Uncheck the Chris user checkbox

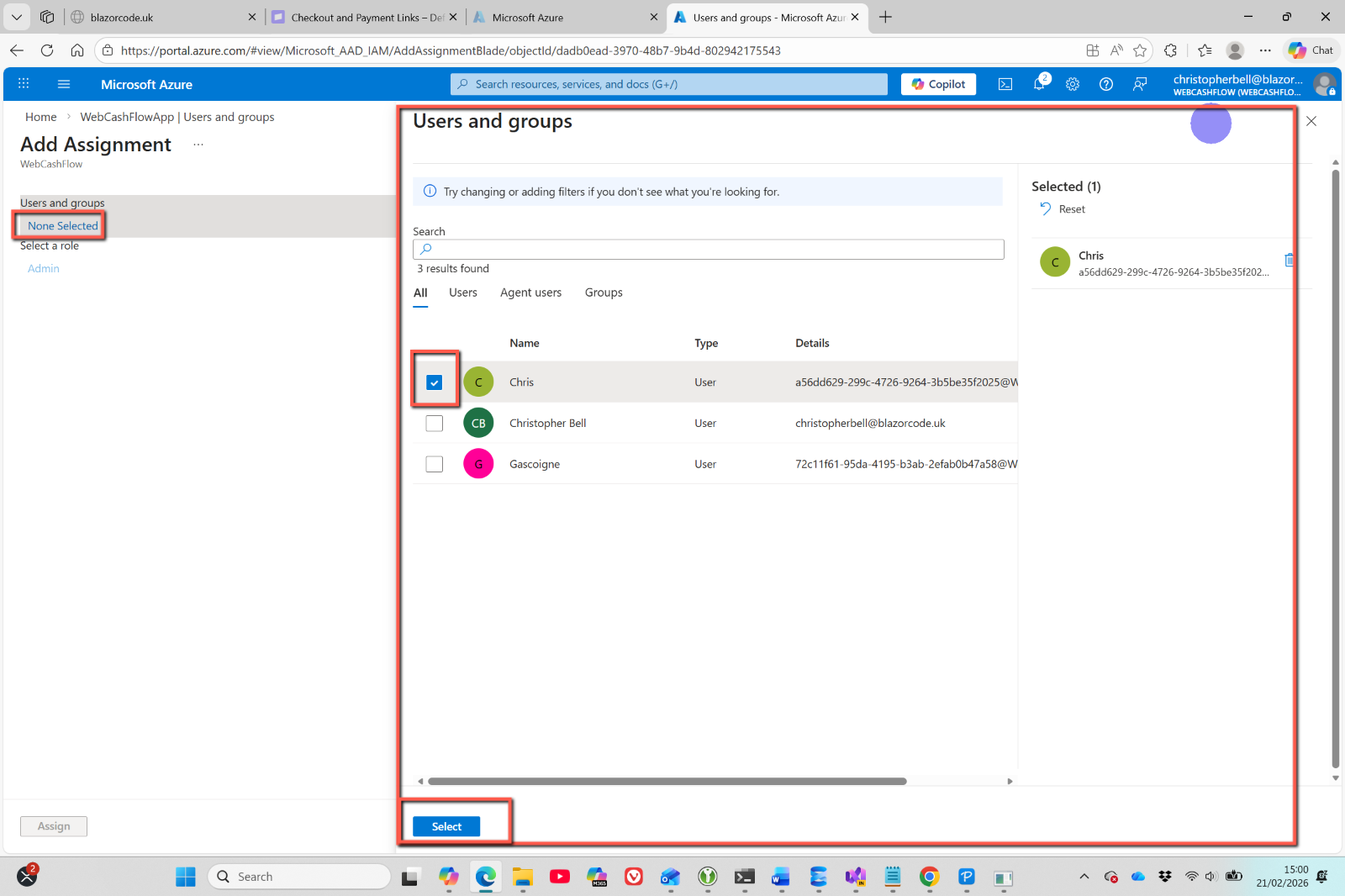point(435,382)
